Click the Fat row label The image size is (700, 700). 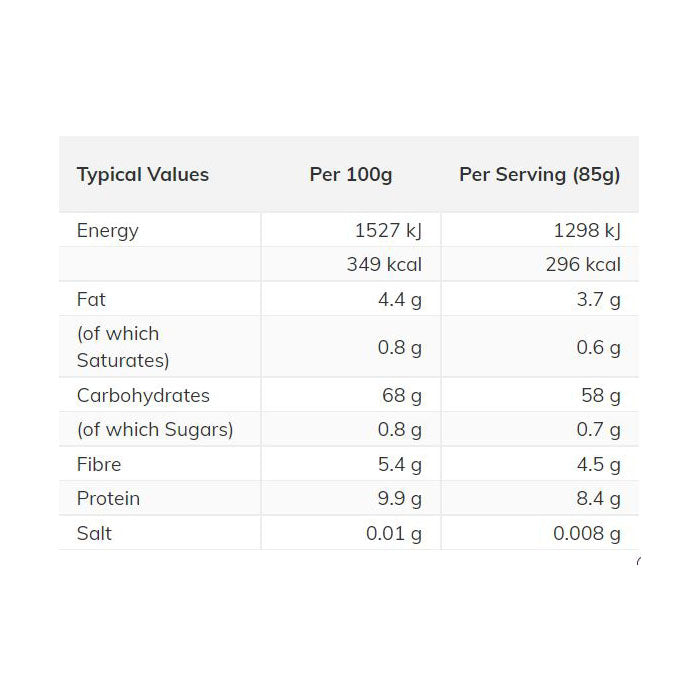click(x=91, y=299)
